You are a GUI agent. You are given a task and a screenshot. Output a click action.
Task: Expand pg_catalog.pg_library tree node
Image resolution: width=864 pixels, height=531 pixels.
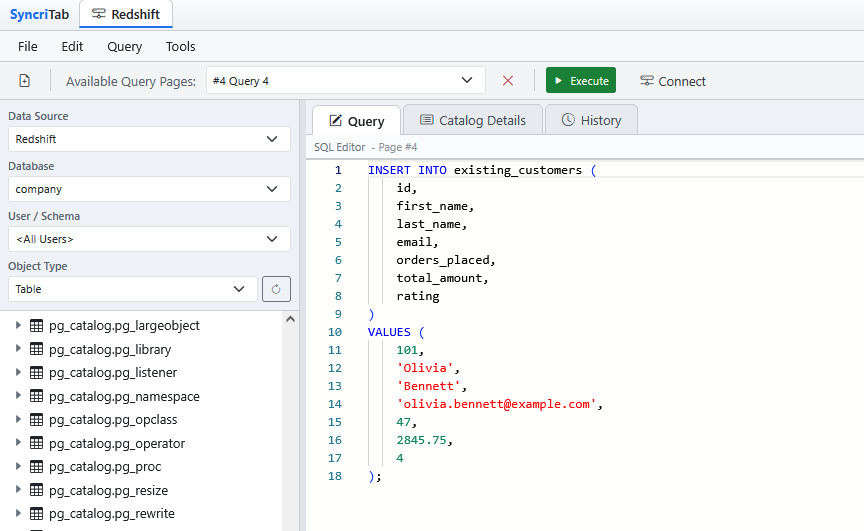[x=18, y=349]
